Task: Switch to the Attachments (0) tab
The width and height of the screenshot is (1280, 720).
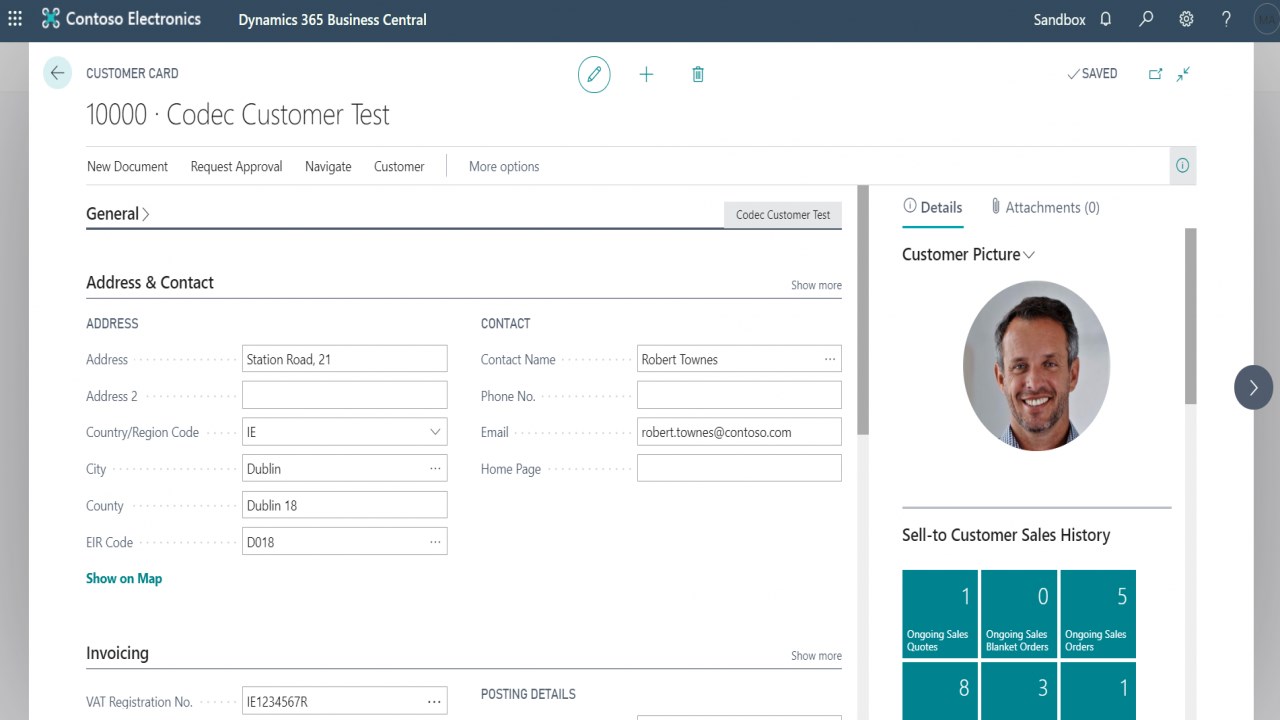Action: (x=1044, y=207)
